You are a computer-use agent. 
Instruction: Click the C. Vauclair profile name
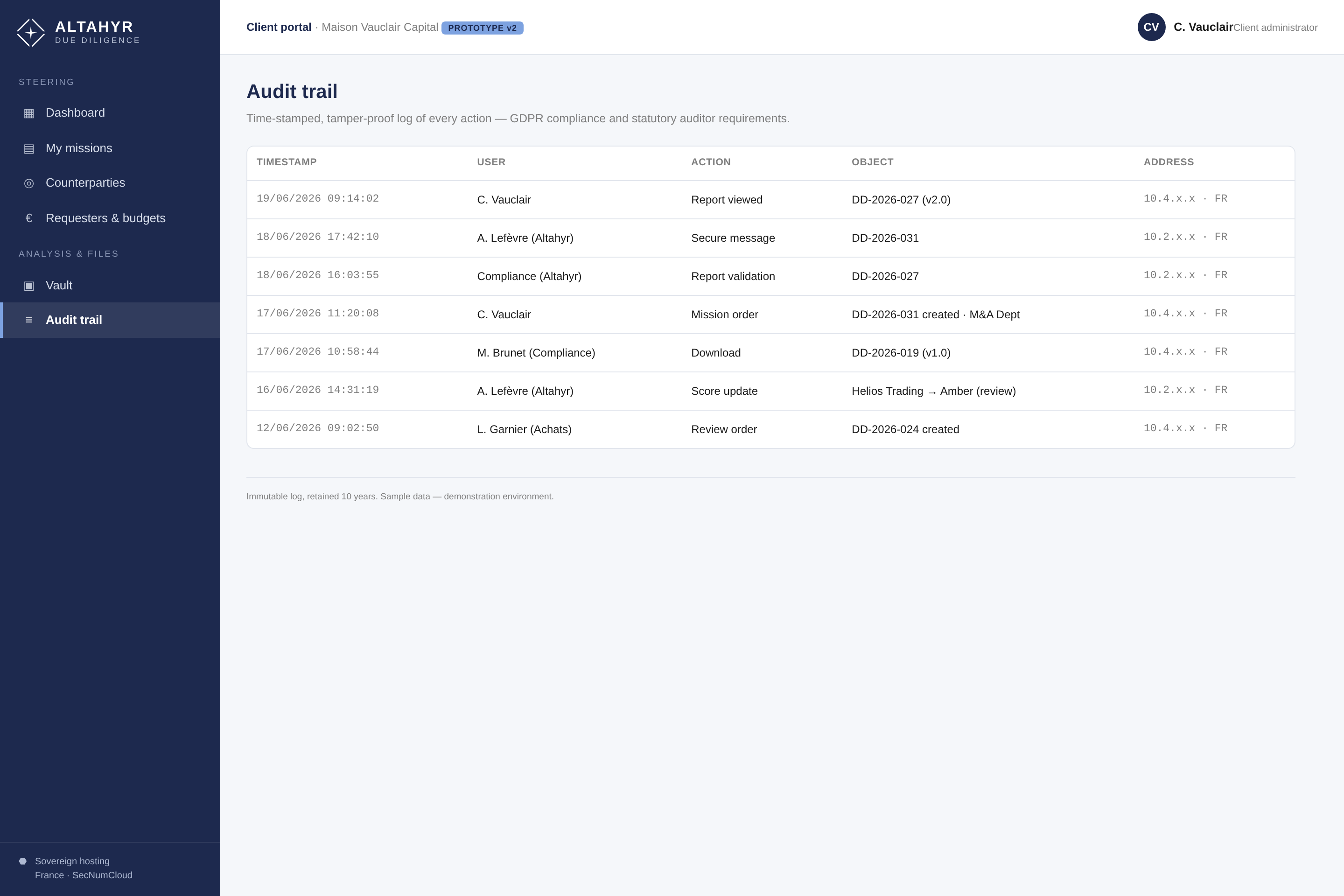point(1204,27)
